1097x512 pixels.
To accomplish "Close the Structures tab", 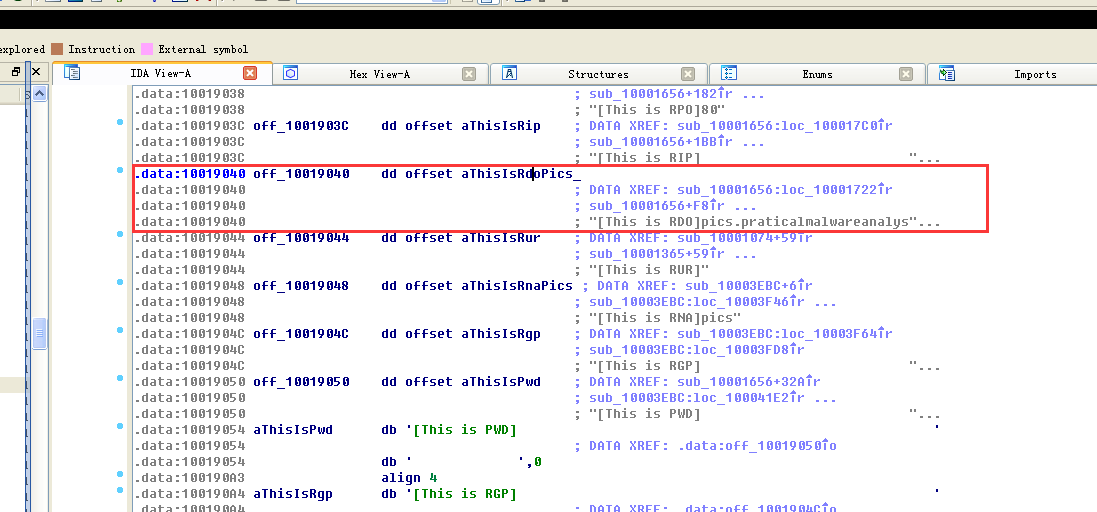I will (688, 73).
